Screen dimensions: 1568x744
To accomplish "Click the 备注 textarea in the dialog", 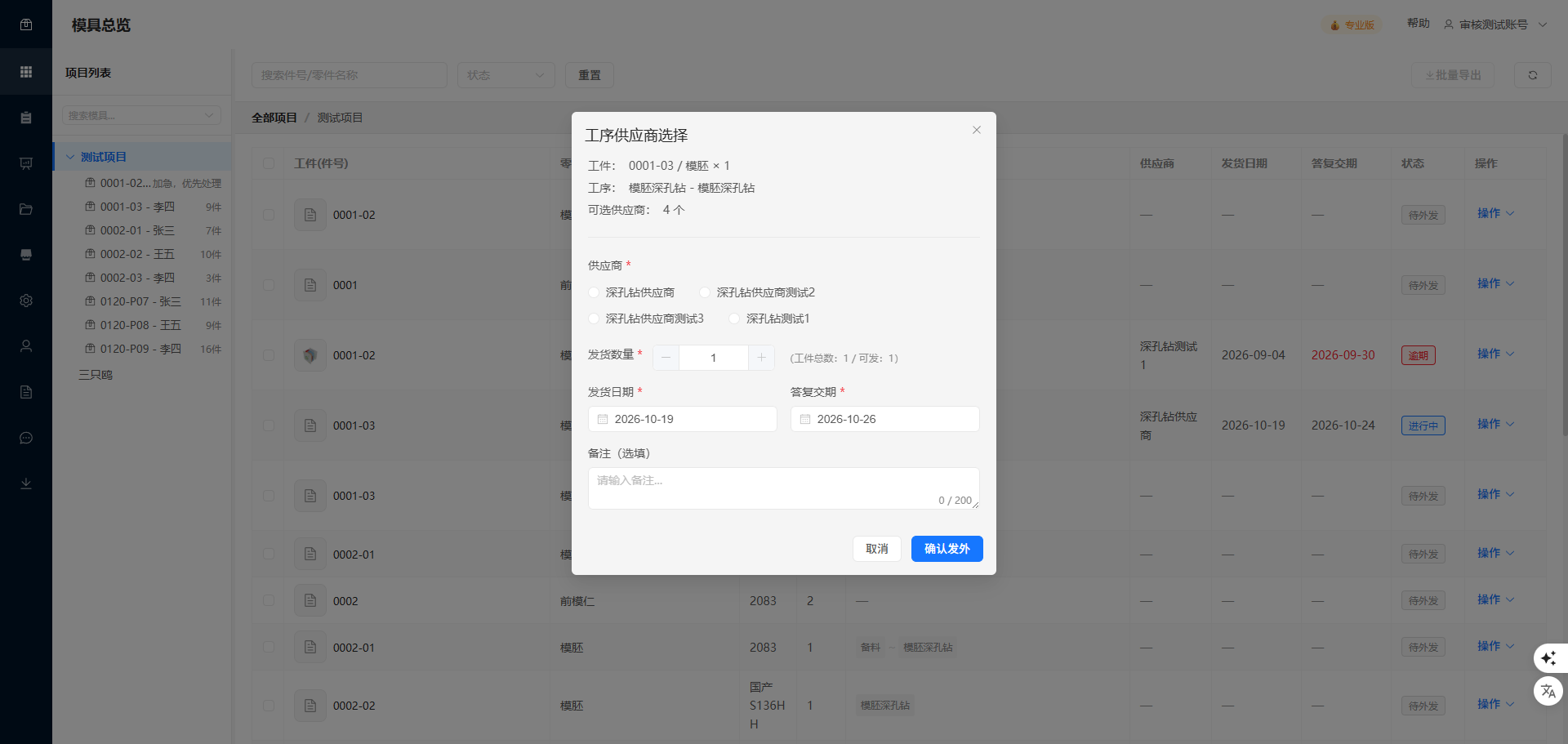I will (784, 488).
